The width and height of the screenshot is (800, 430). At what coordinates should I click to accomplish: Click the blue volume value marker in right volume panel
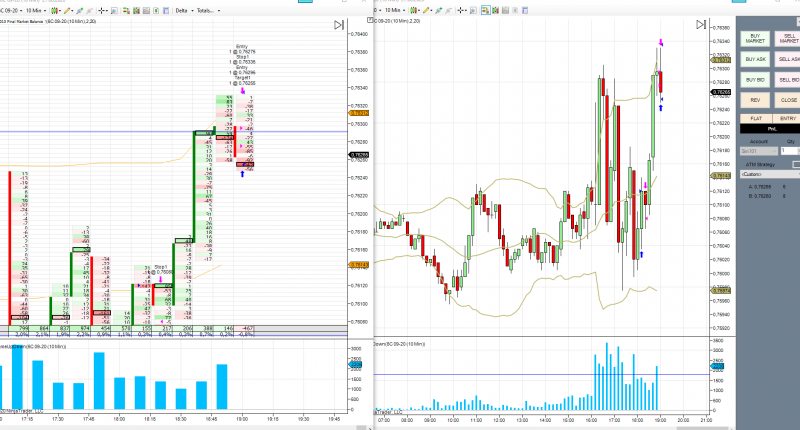click(x=717, y=366)
